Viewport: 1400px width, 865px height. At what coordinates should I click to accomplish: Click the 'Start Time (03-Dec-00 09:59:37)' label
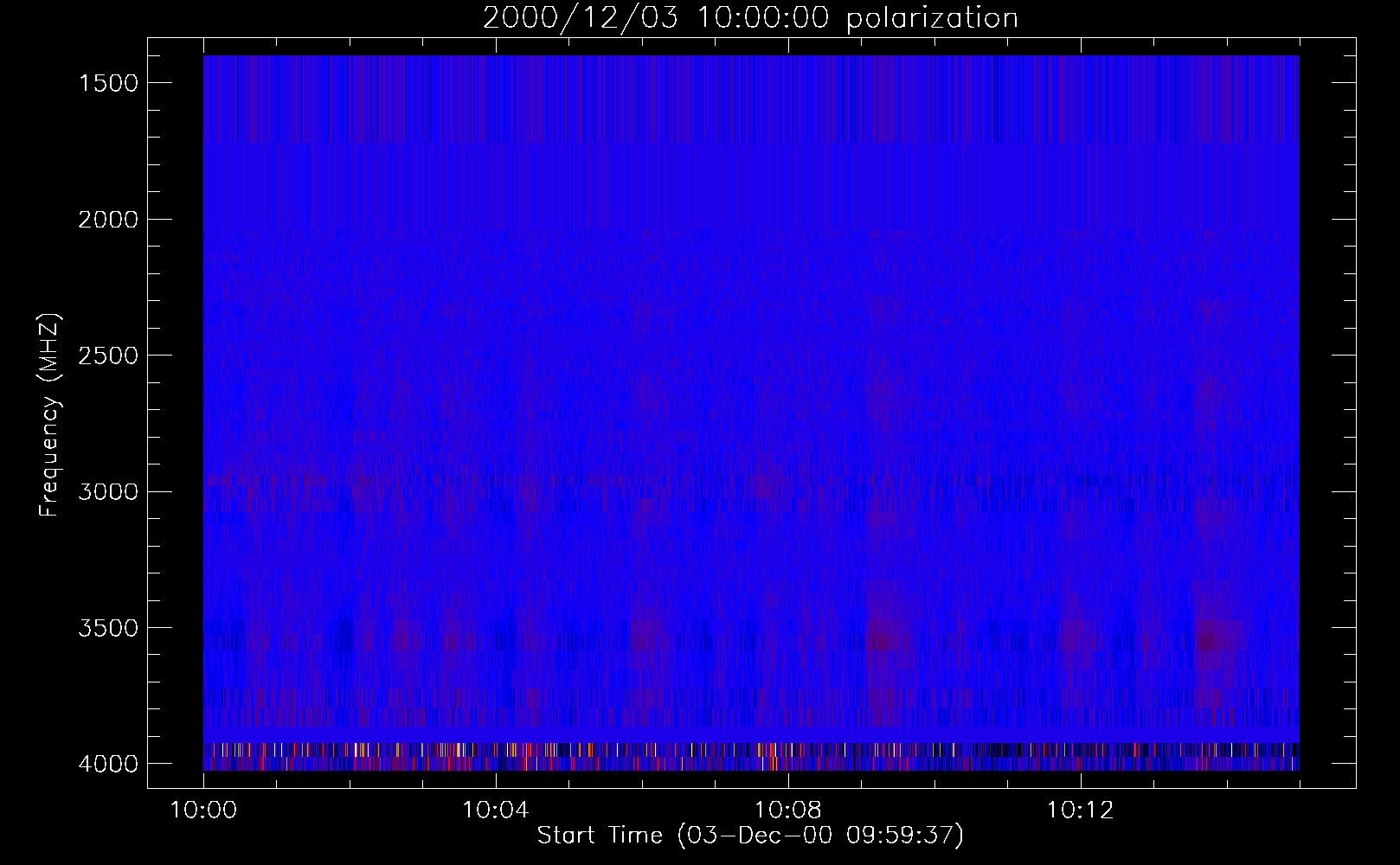(750, 836)
